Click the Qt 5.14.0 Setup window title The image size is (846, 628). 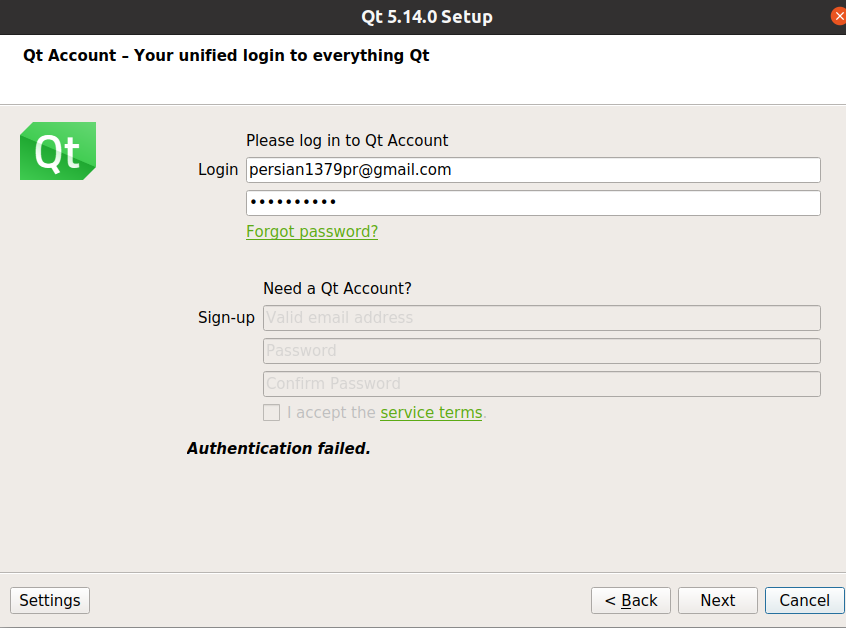click(427, 17)
